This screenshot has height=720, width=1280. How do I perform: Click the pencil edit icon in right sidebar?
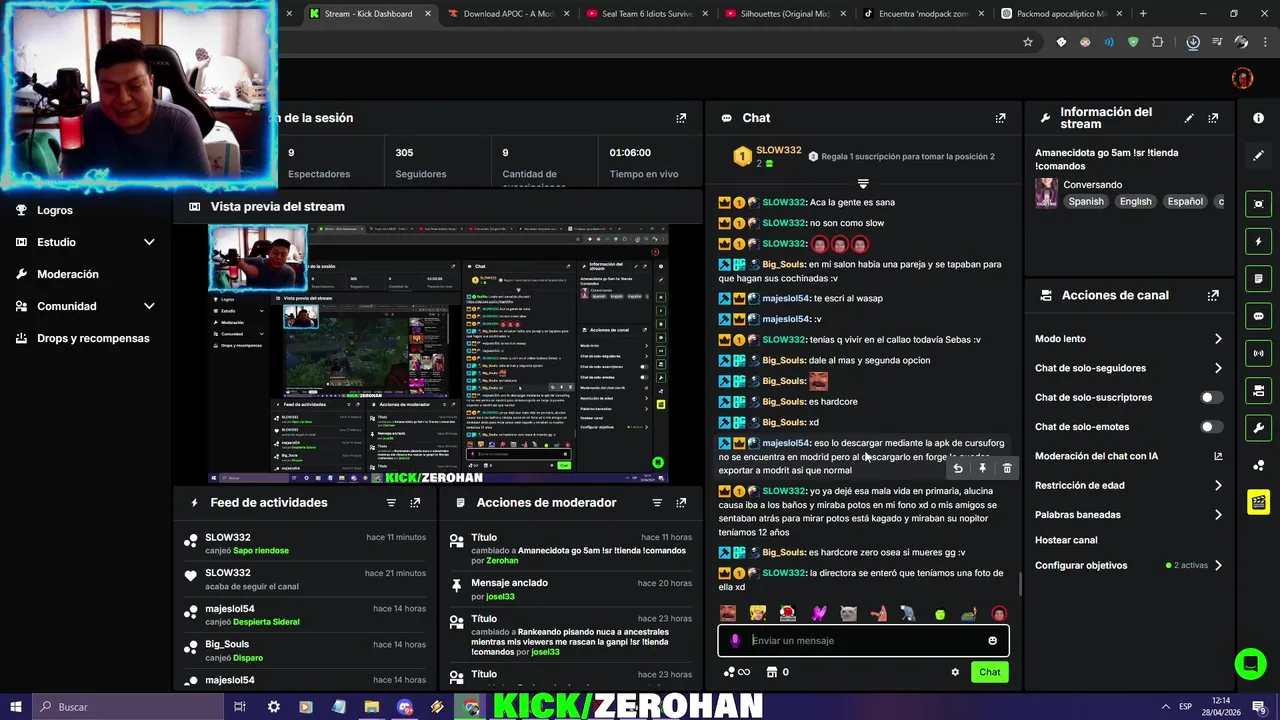(x=1258, y=155)
